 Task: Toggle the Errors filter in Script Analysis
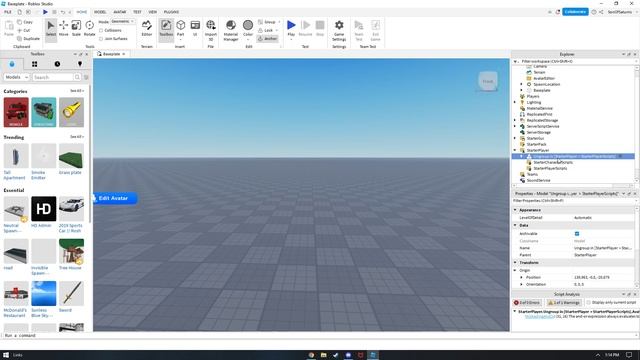[527, 302]
